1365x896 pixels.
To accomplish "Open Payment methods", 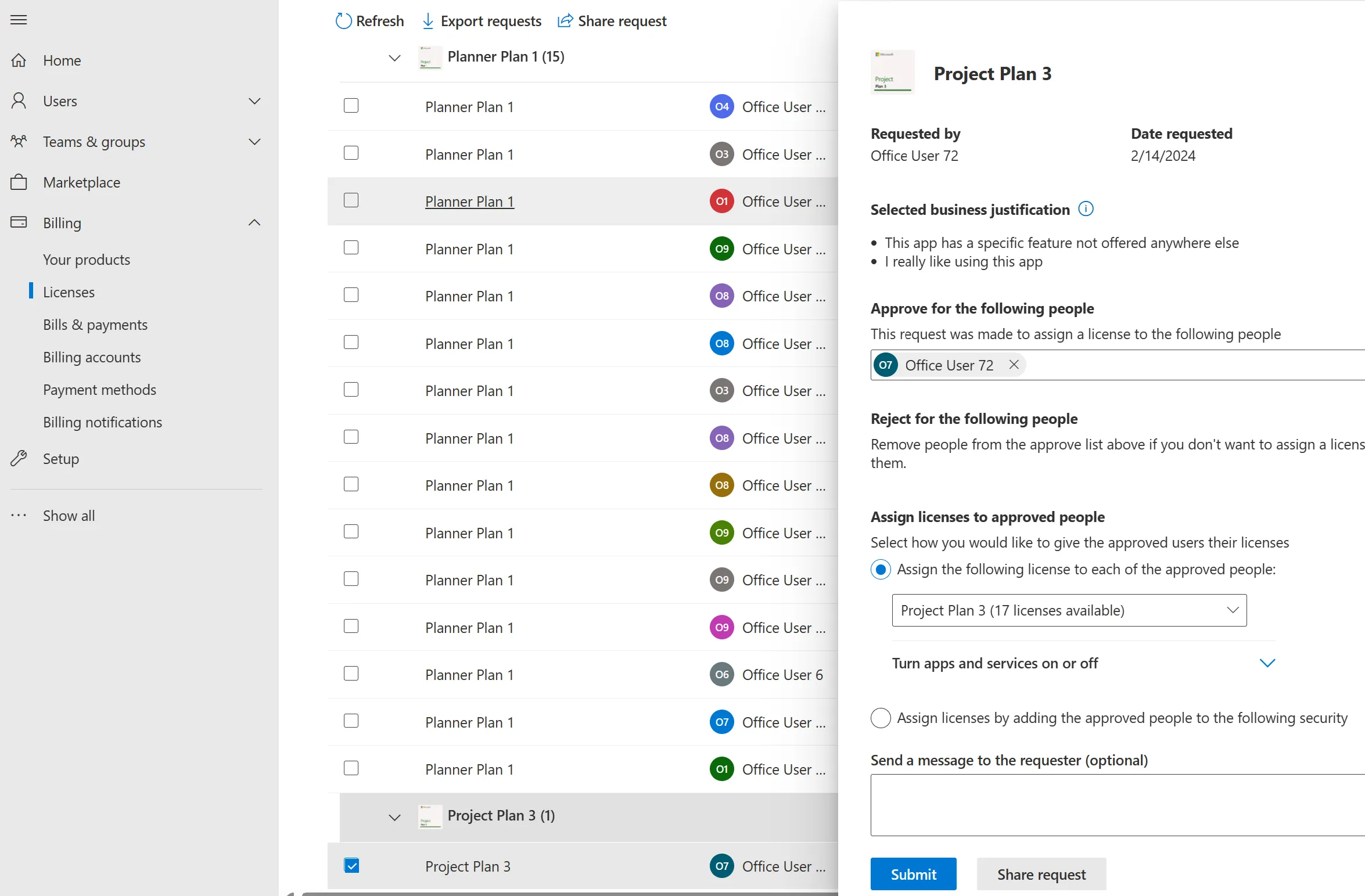I will coord(99,390).
